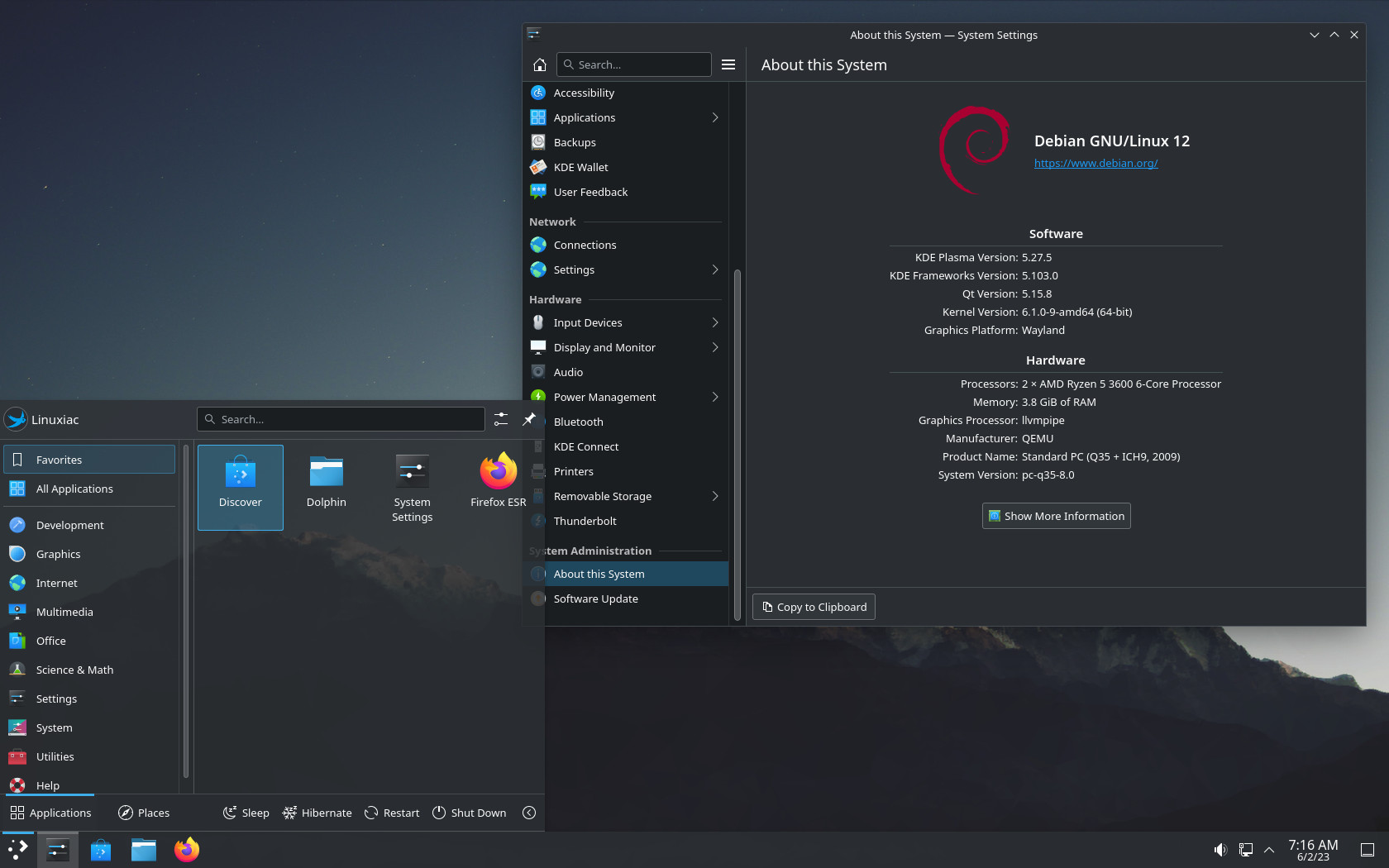This screenshot has height=868, width=1389.
Task: Click the Sleep button
Action: click(246, 813)
